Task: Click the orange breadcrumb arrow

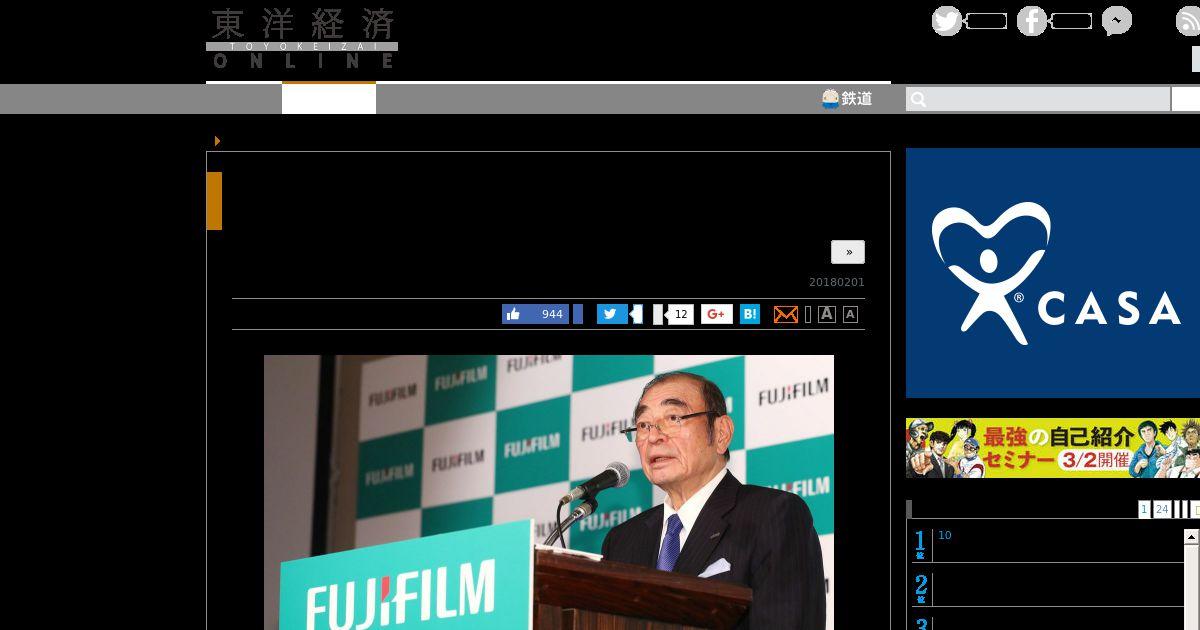Action: coord(217,141)
